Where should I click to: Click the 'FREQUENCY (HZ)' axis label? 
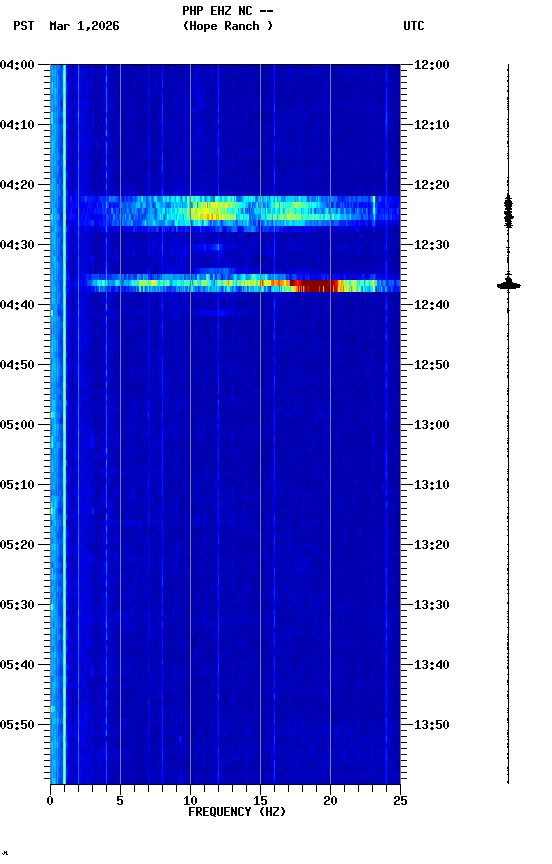[237, 812]
